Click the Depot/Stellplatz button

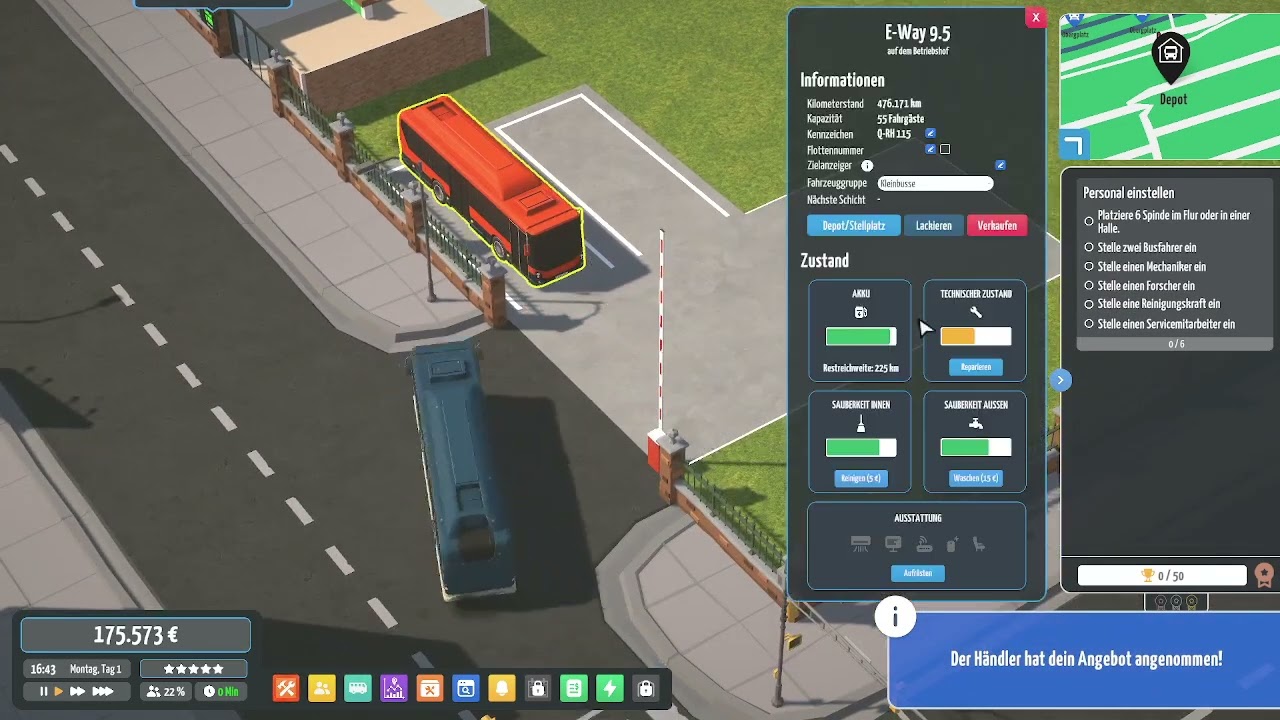tap(853, 225)
